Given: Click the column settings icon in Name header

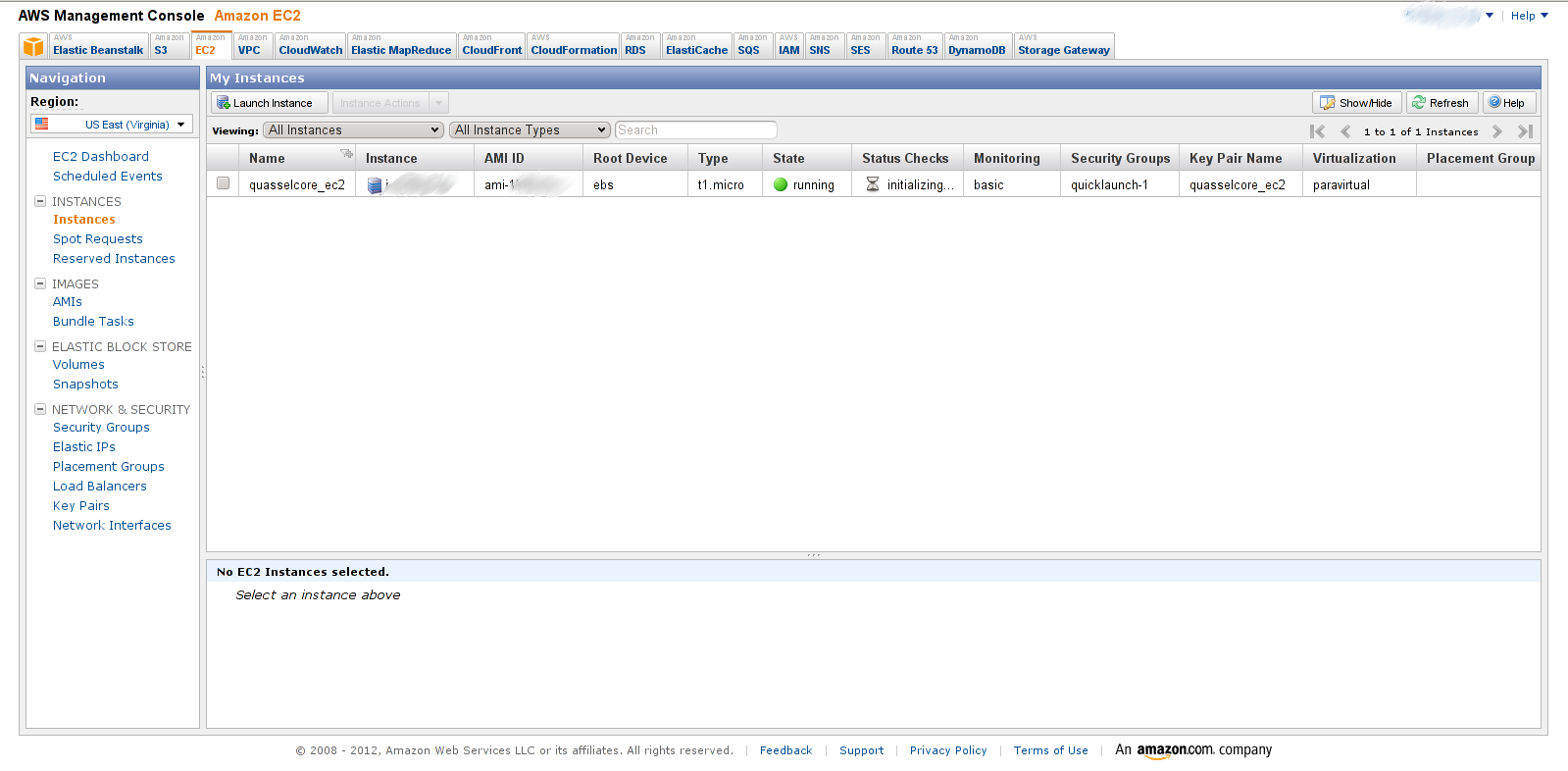Looking at the screenshot, I should (346, 153).
